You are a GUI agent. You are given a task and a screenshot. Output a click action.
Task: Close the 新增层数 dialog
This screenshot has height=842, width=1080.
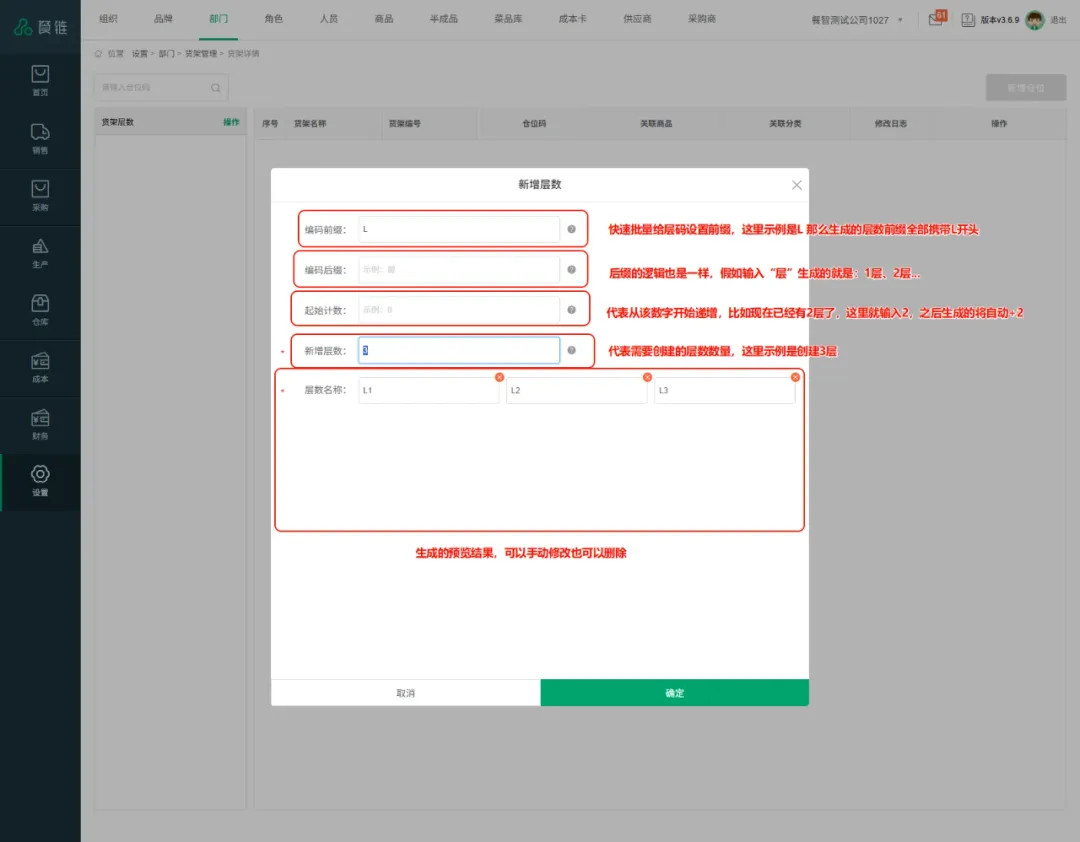click(797, 185)
